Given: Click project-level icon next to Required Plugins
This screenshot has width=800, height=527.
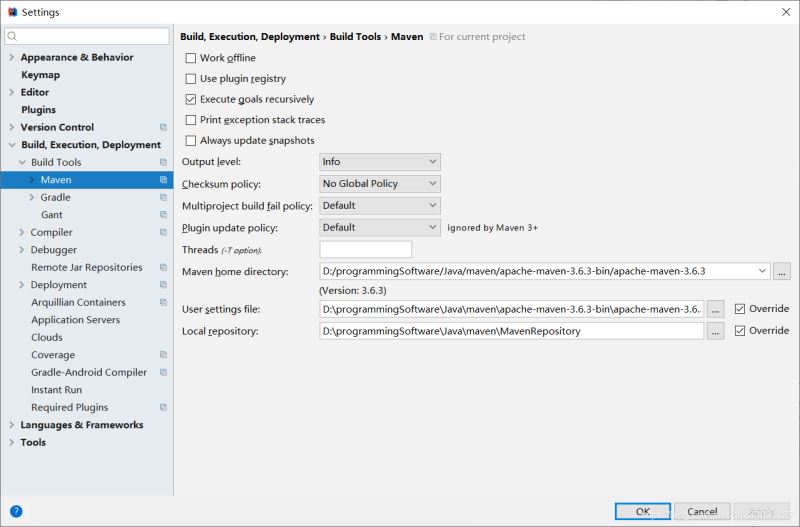Looking at the screenshot, I should coord(163,408).
